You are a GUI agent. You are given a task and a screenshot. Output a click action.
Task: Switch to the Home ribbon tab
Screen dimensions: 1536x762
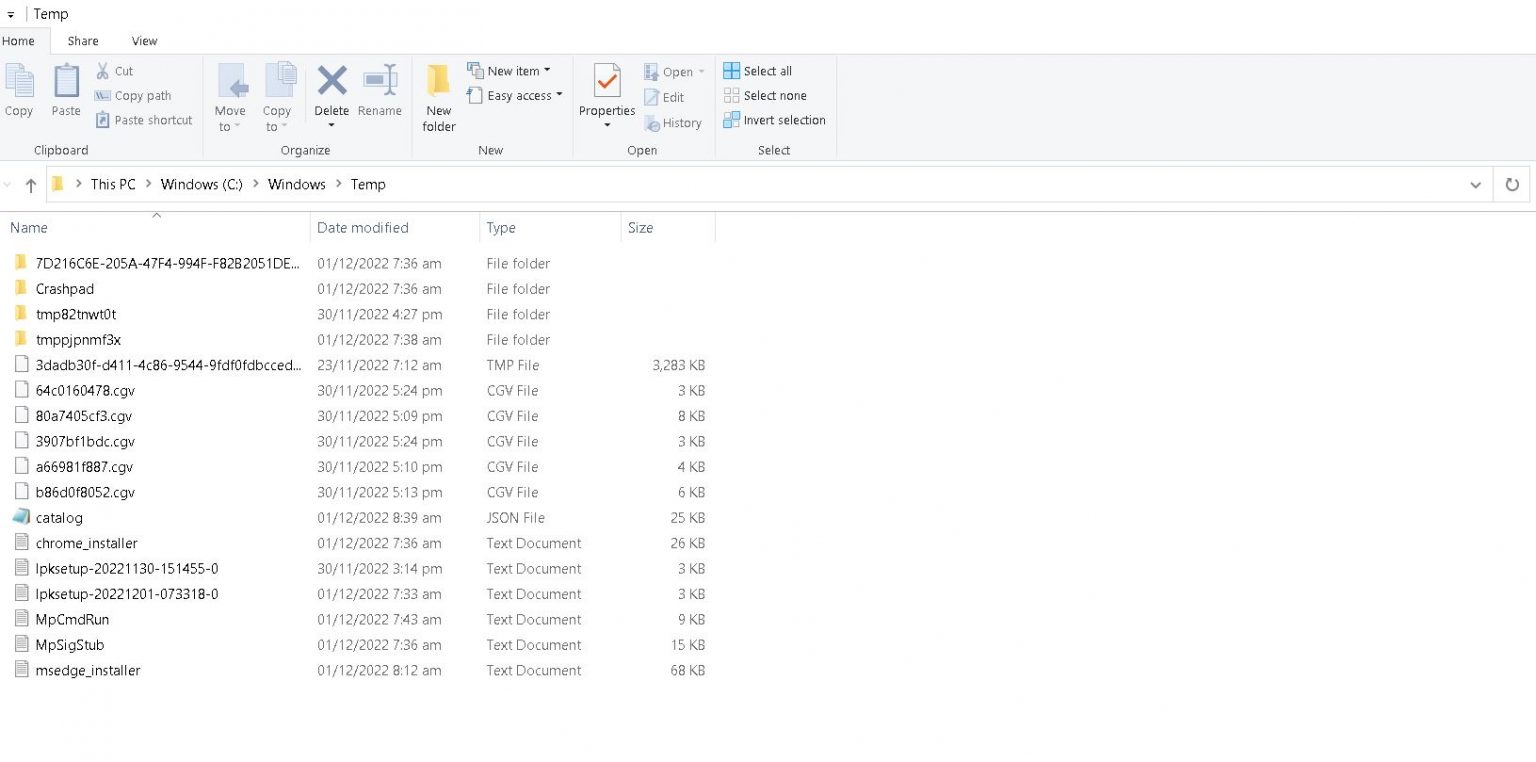[19, 41]
